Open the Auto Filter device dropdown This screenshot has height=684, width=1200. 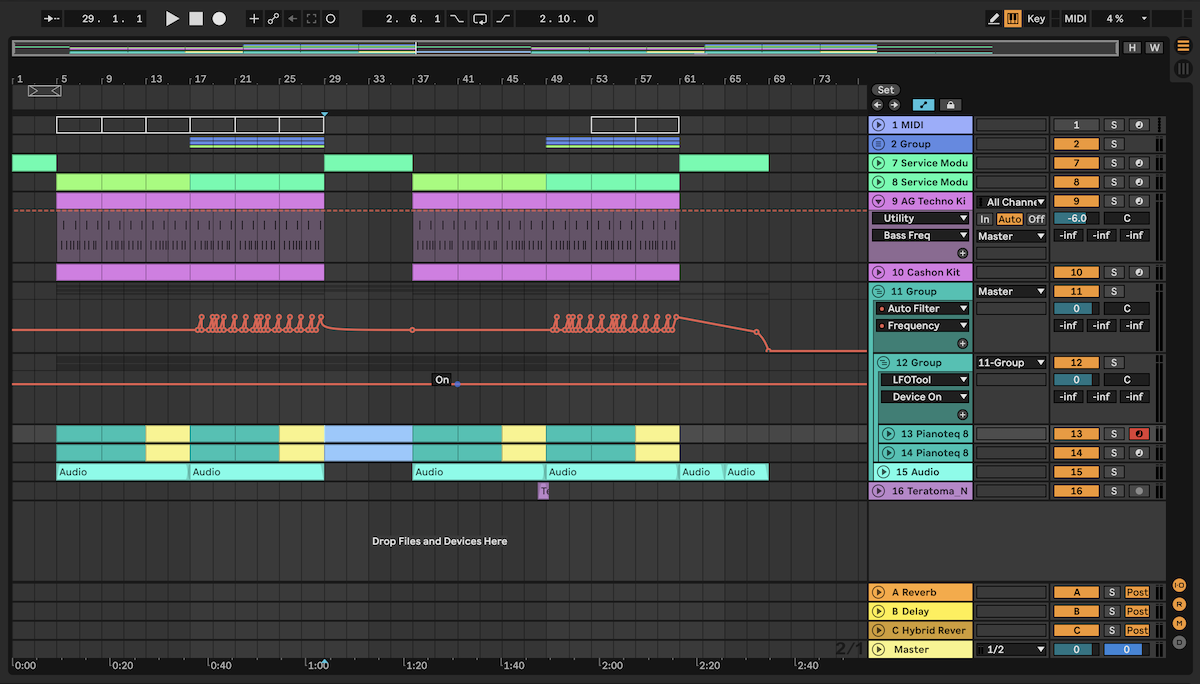pos(920,309)
